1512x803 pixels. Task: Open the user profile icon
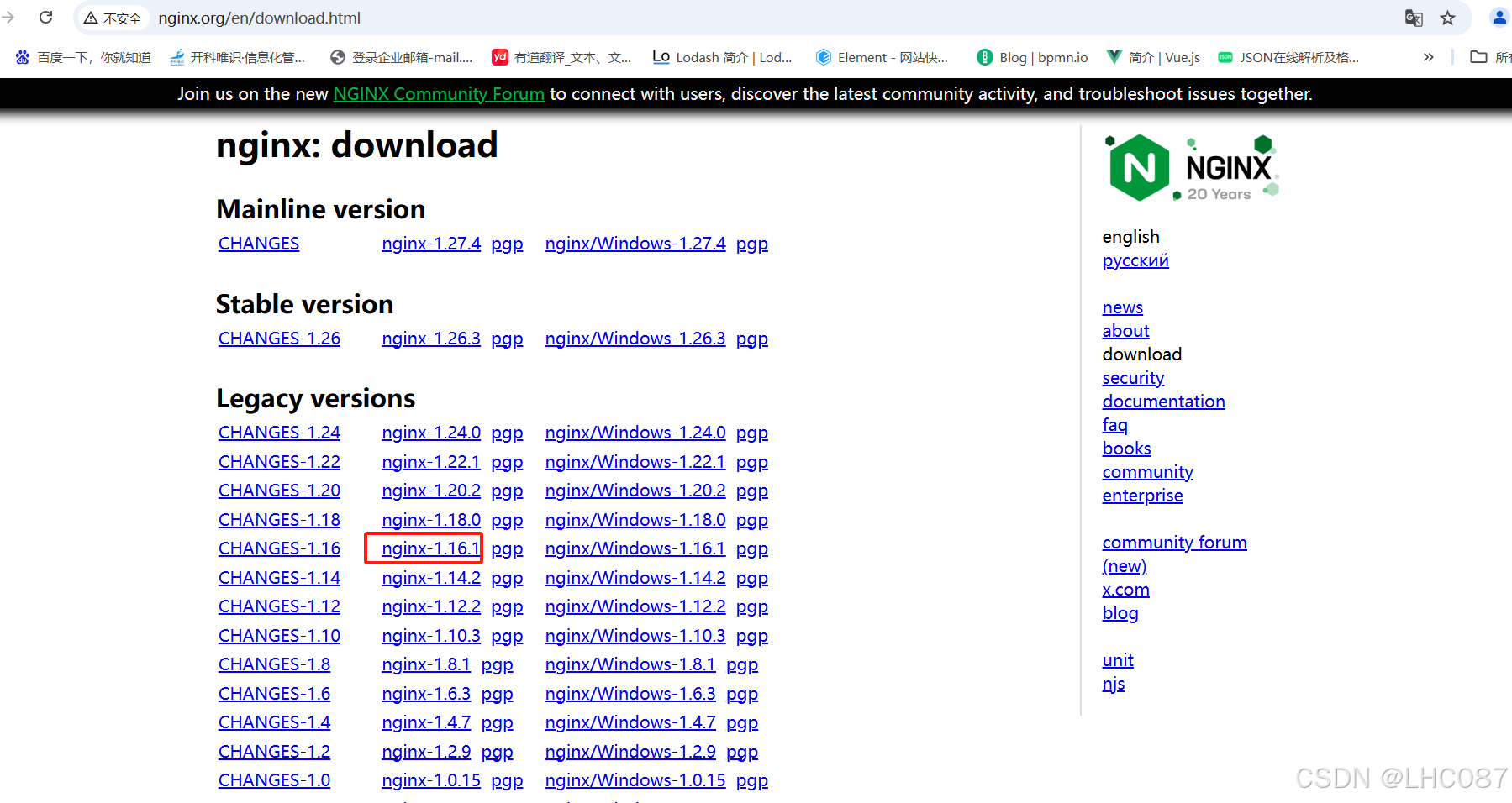[x=1499, y=18]
